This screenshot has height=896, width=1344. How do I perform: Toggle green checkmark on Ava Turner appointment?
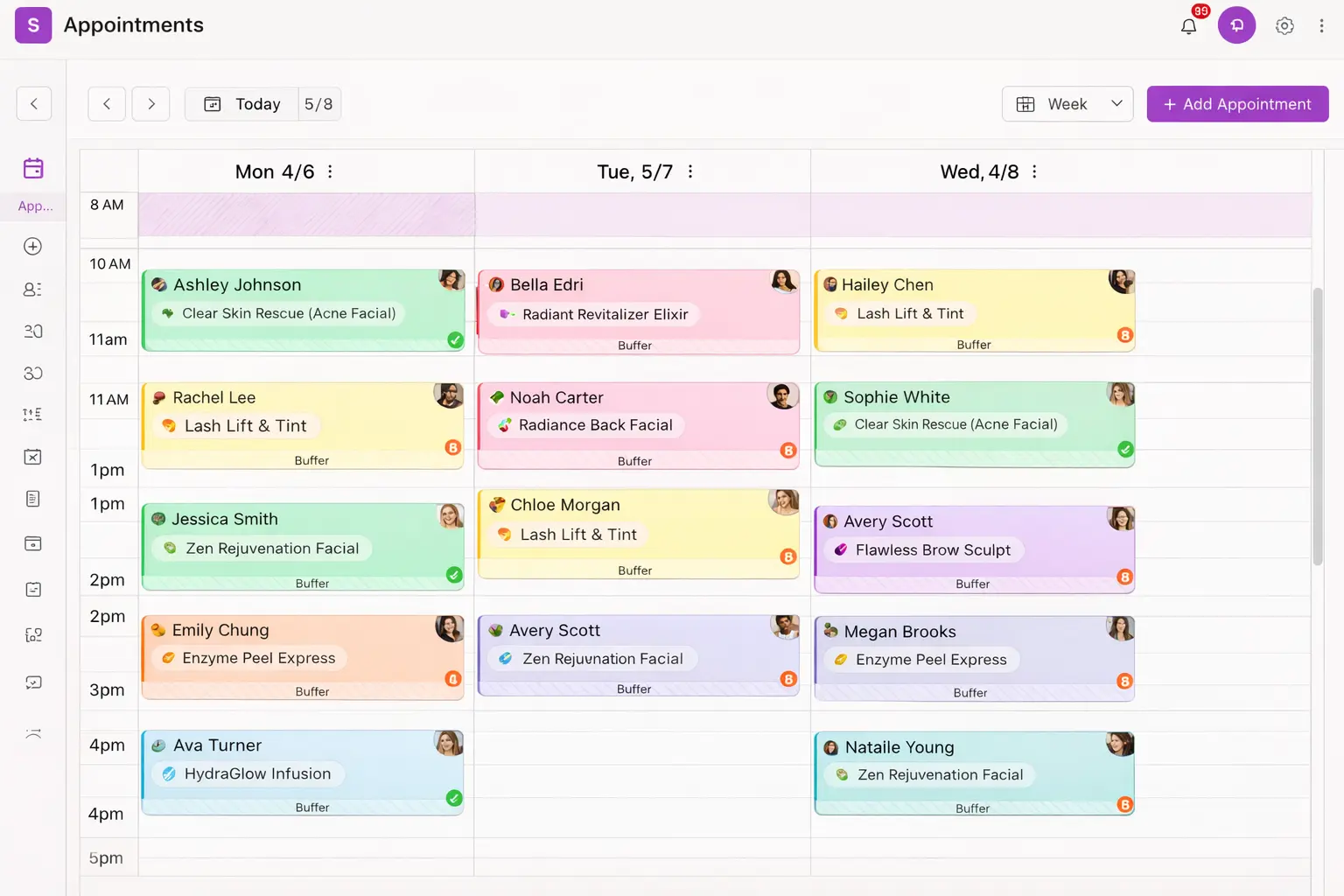pos(454,798)
